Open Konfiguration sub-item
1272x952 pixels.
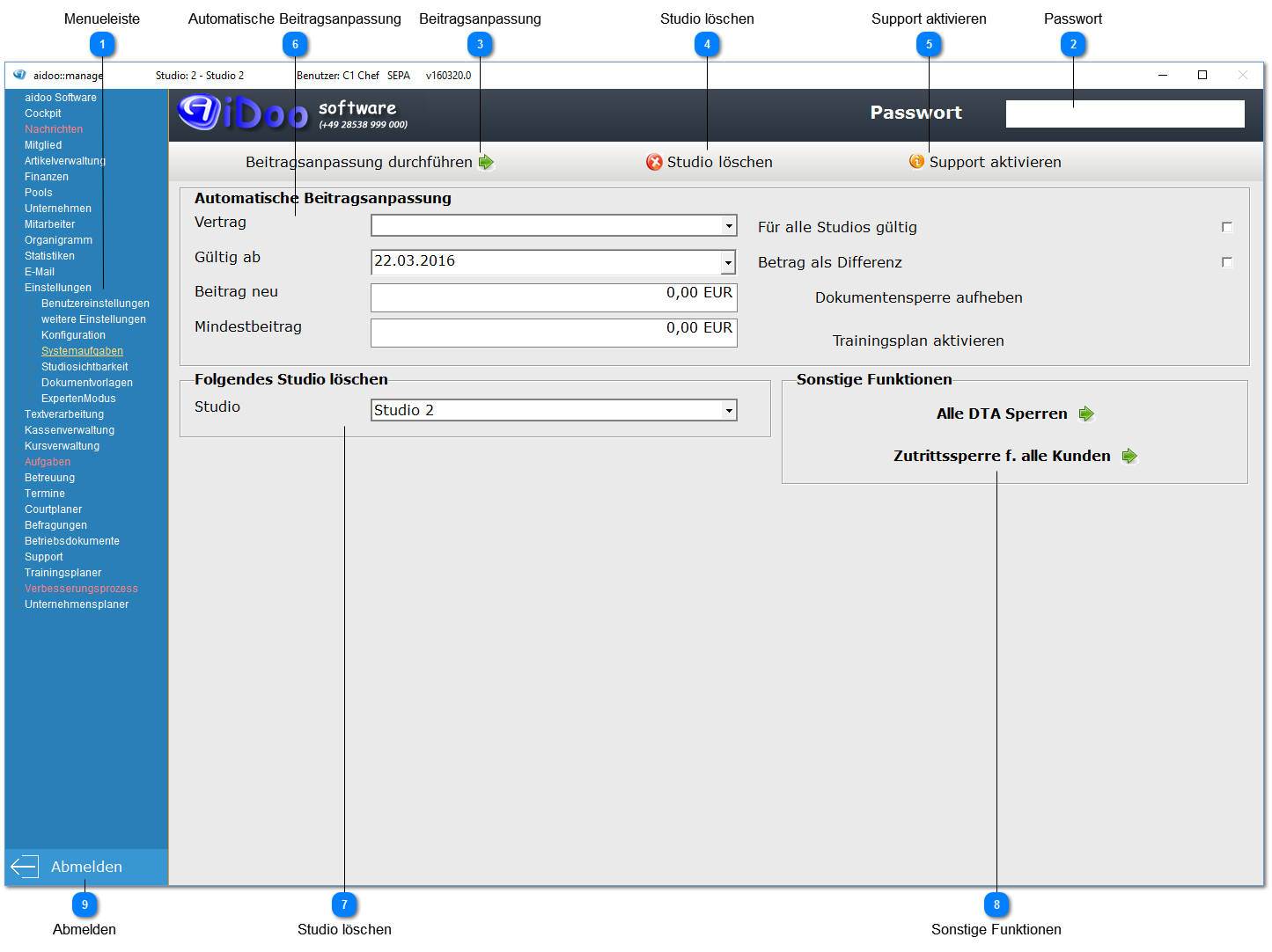point(73,335)
